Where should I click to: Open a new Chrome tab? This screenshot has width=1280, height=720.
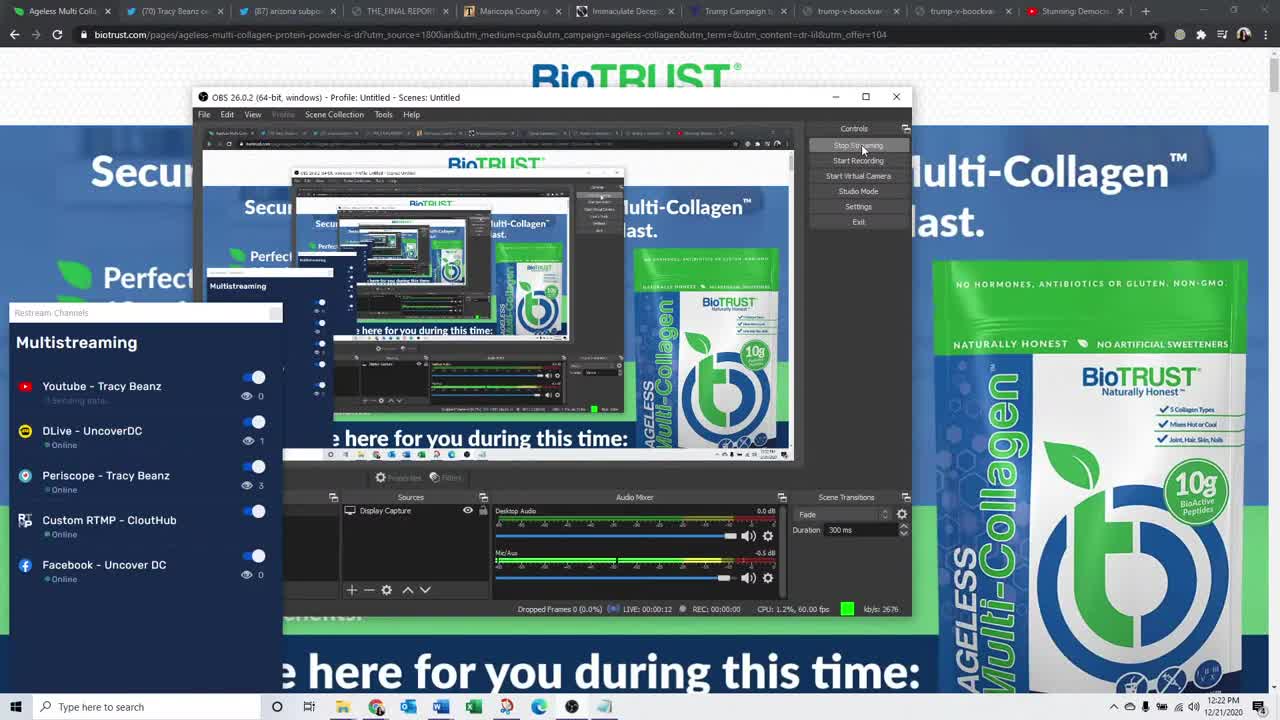click(x=1146, y=11)
